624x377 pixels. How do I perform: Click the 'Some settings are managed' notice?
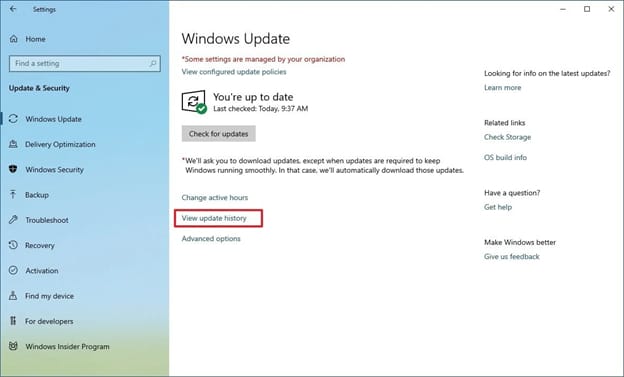pyautogui.click(x=263, y=59)
